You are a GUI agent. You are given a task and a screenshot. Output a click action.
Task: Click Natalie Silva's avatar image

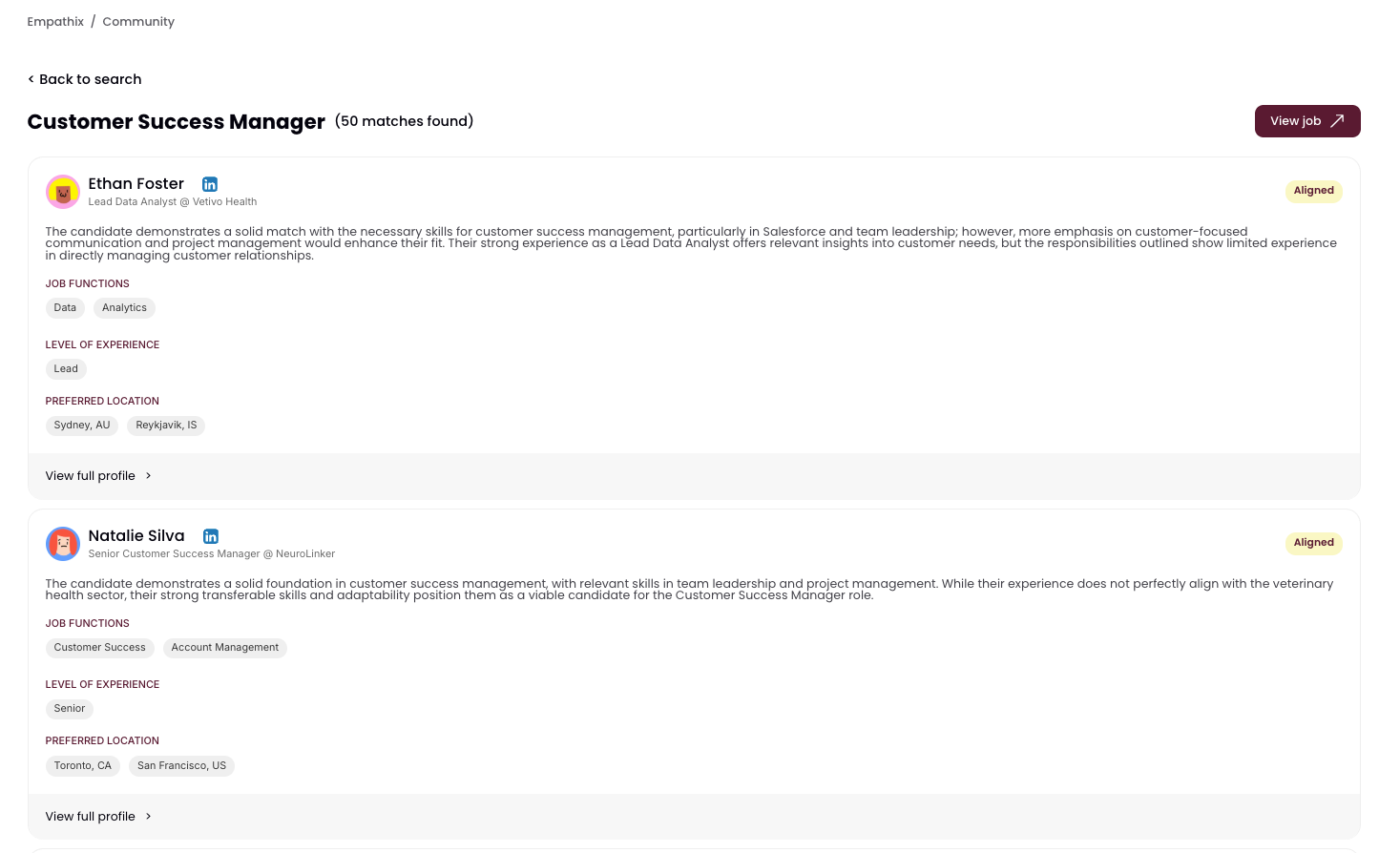coord(63,544)
